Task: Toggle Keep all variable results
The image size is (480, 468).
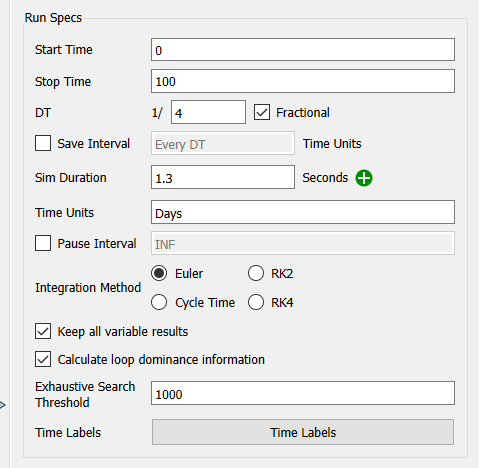Action: click(43, 331)
